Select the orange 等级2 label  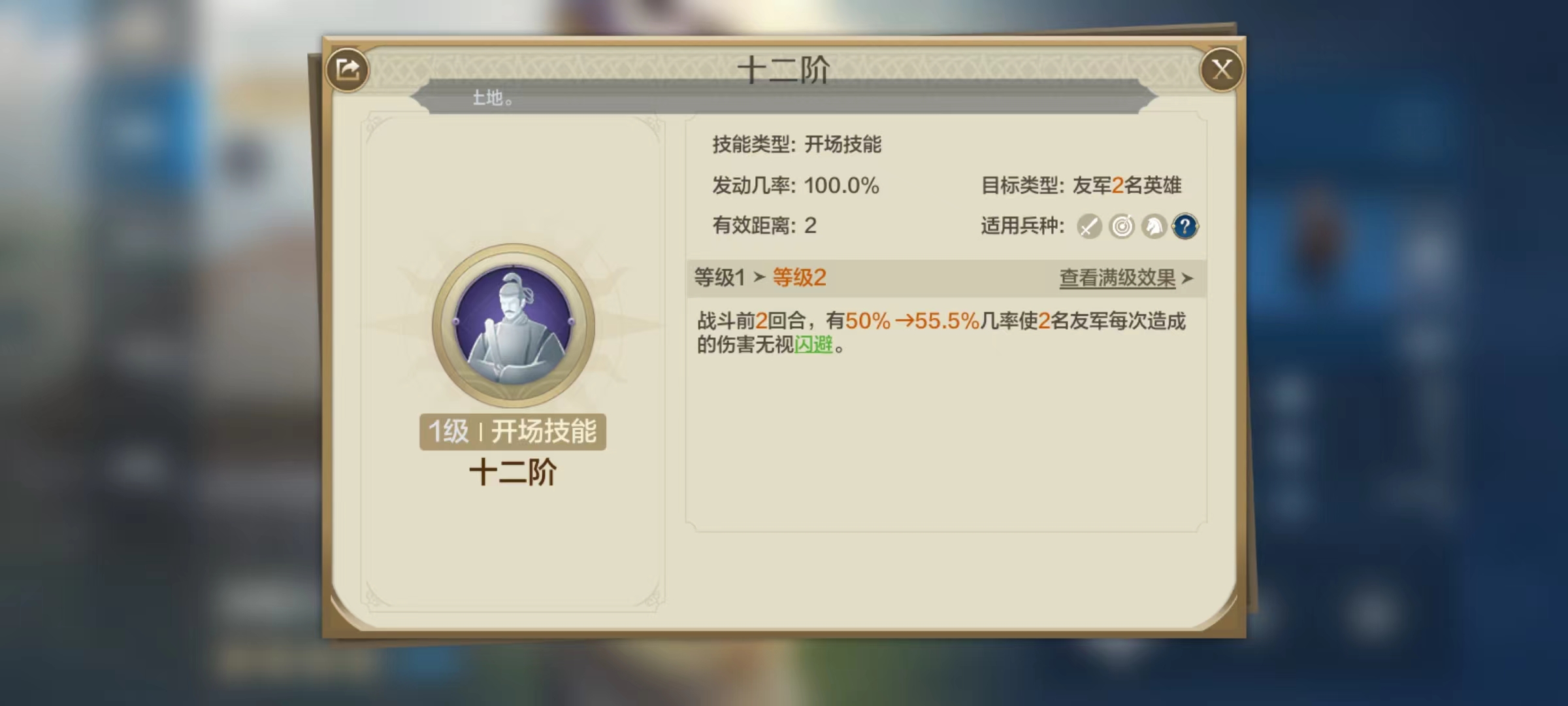(x=799, y=277)
